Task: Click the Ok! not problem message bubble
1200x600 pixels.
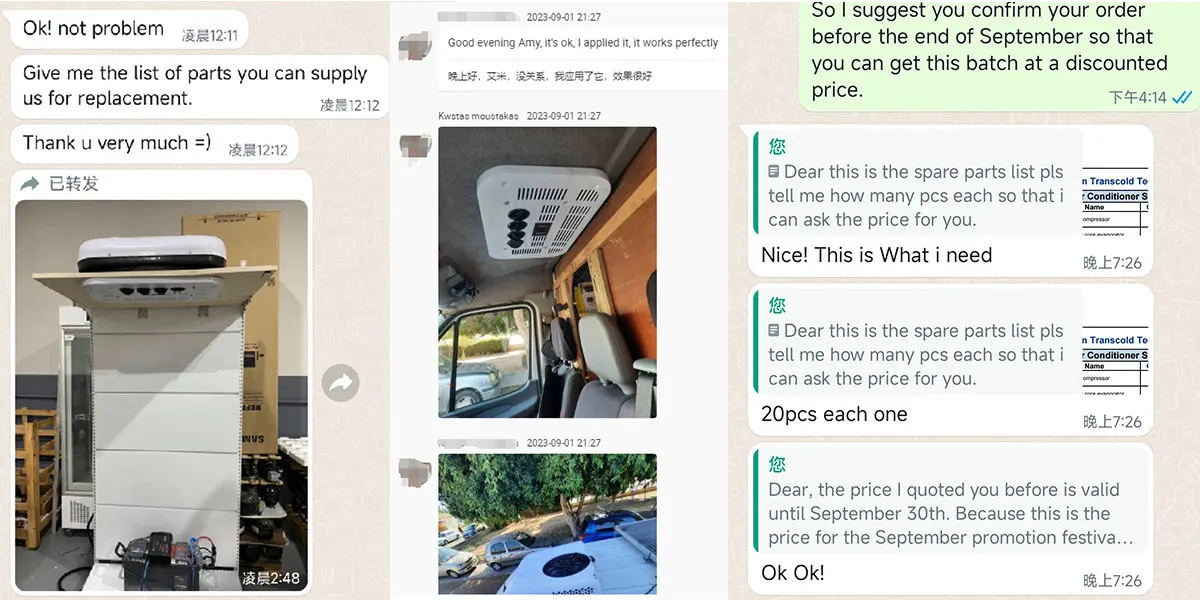Action: [129, 29]
